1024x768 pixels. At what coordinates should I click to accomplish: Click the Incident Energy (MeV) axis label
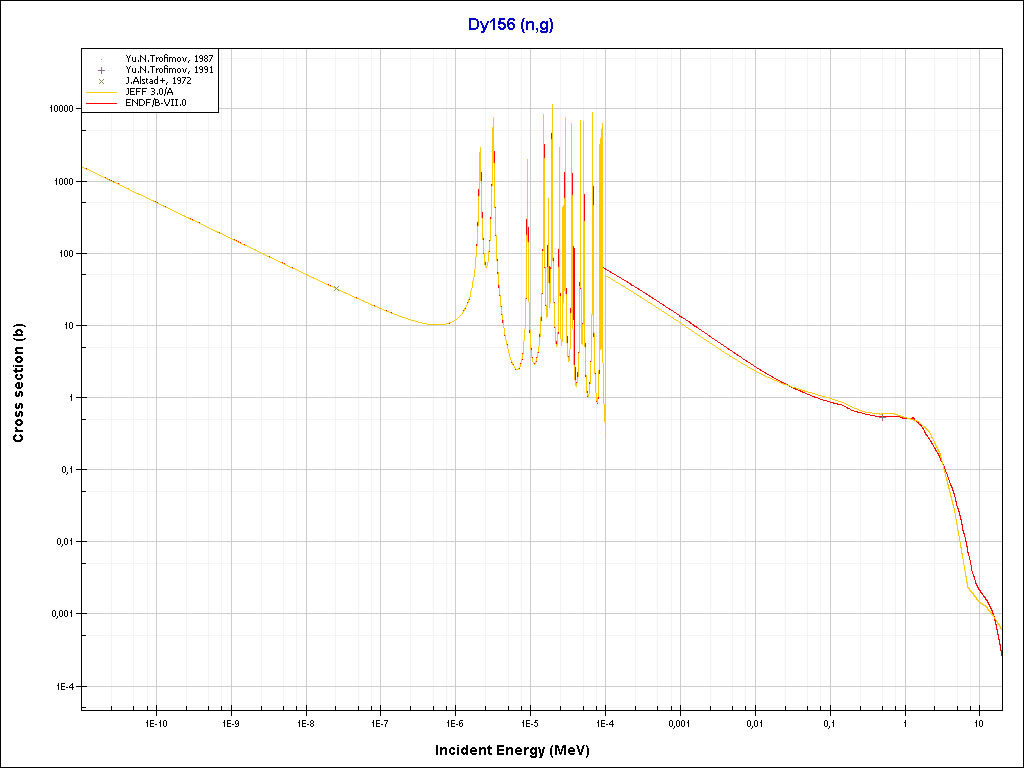click(519, 750)
